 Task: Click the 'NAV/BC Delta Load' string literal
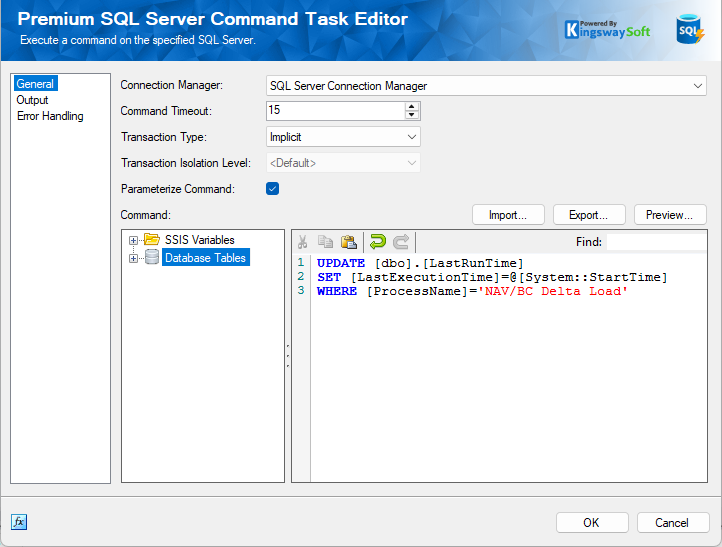(x=553, y=291)
